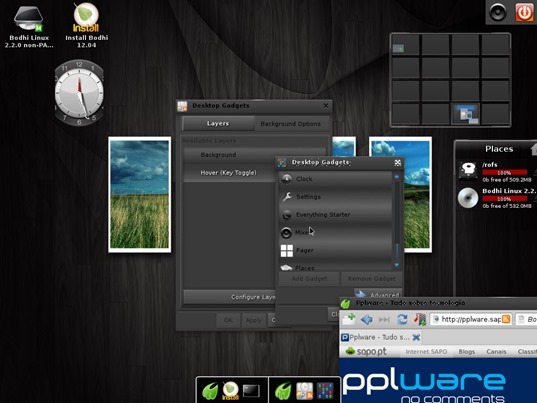Open the mixer speaker icon in top shelf

pos(498,12)
